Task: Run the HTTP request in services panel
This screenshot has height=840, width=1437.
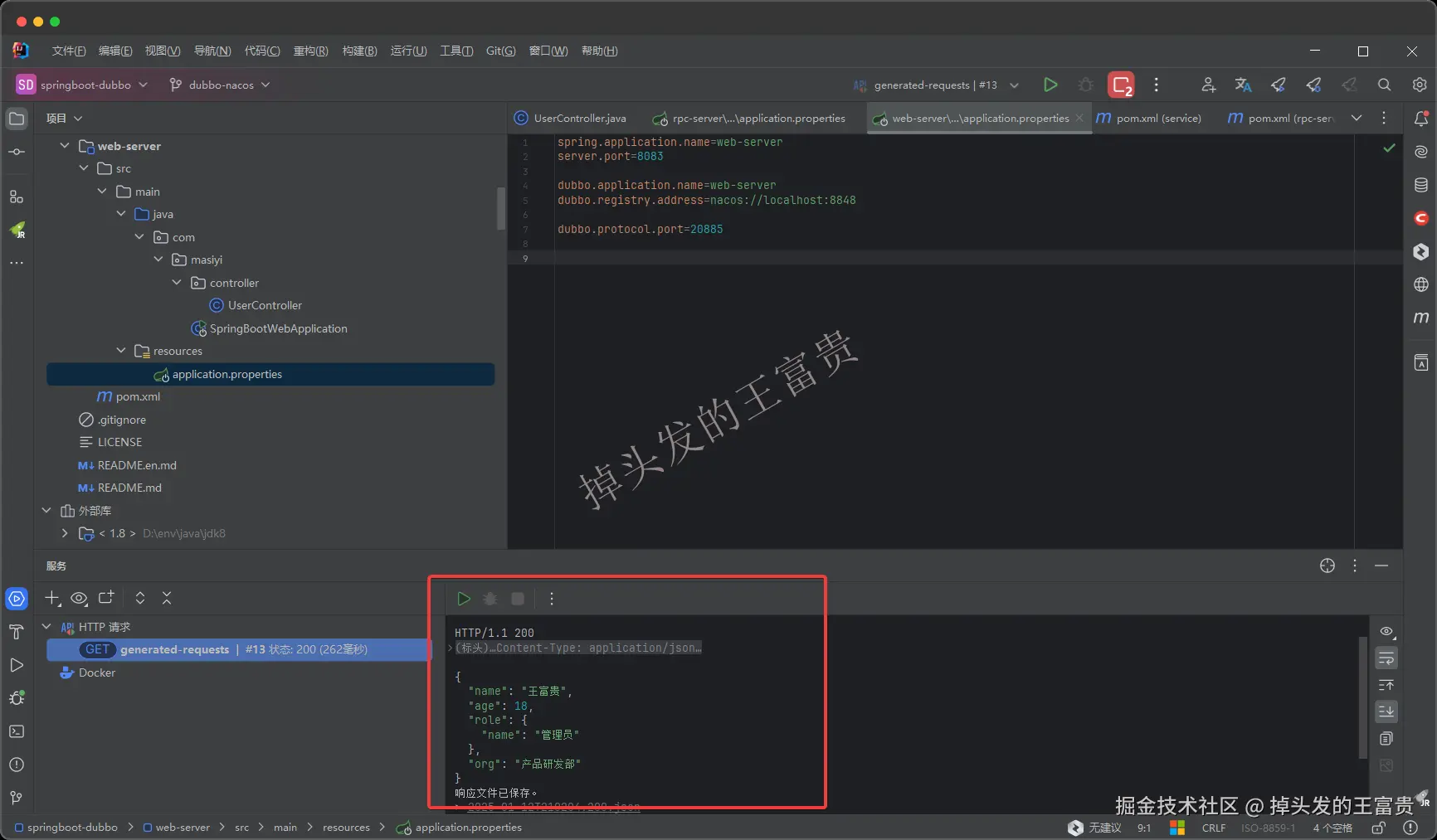Action: tap(464, 599)
